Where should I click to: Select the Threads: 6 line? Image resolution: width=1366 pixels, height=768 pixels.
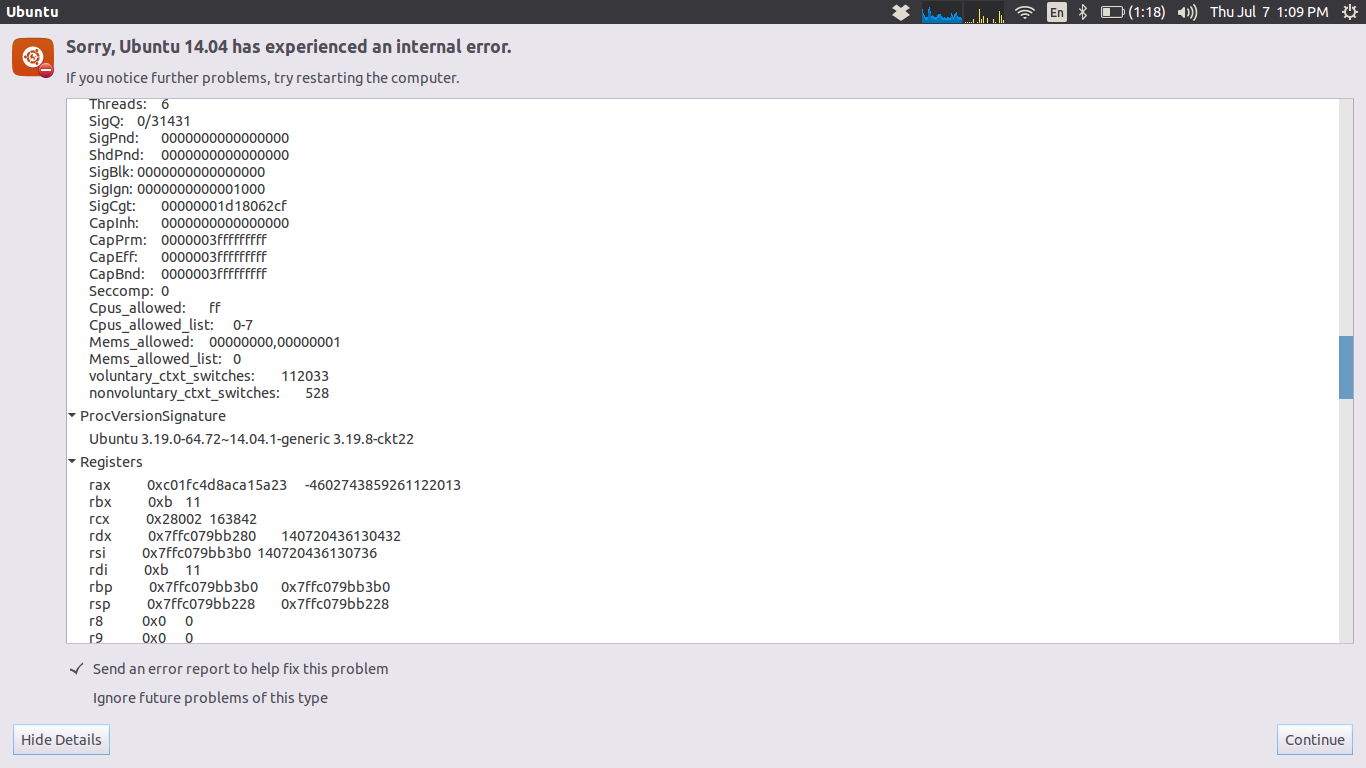tap(129, 104)
